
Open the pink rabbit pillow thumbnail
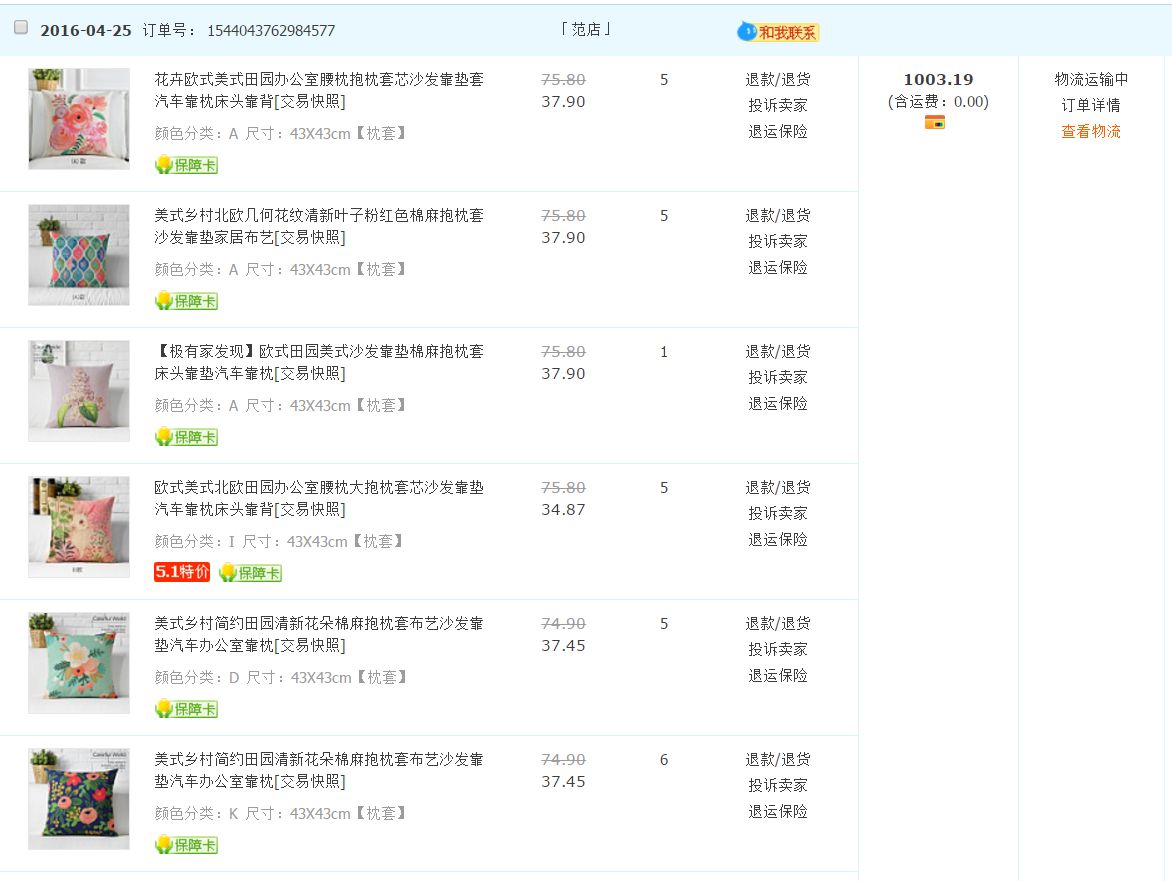pos(79,527)
